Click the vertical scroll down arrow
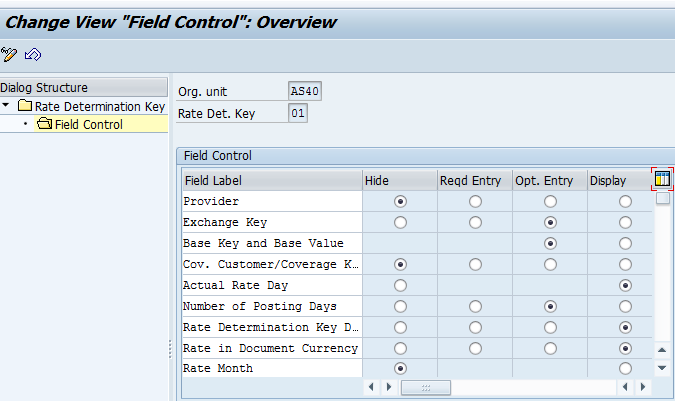This screenshot has width=675, height=401. tap(662, 368)
